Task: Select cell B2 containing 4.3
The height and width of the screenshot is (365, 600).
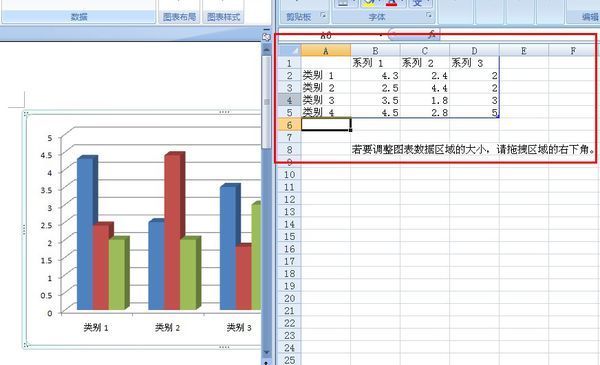Action: tap(375, 76)
